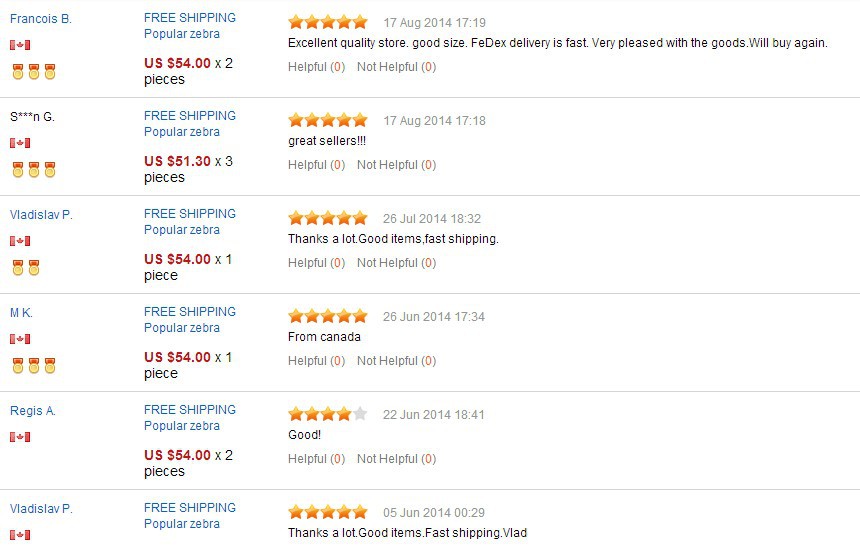Screen dimensions: 860x546
Task: Click the Canada flag under S***n G.
Action: coord(20,143)
